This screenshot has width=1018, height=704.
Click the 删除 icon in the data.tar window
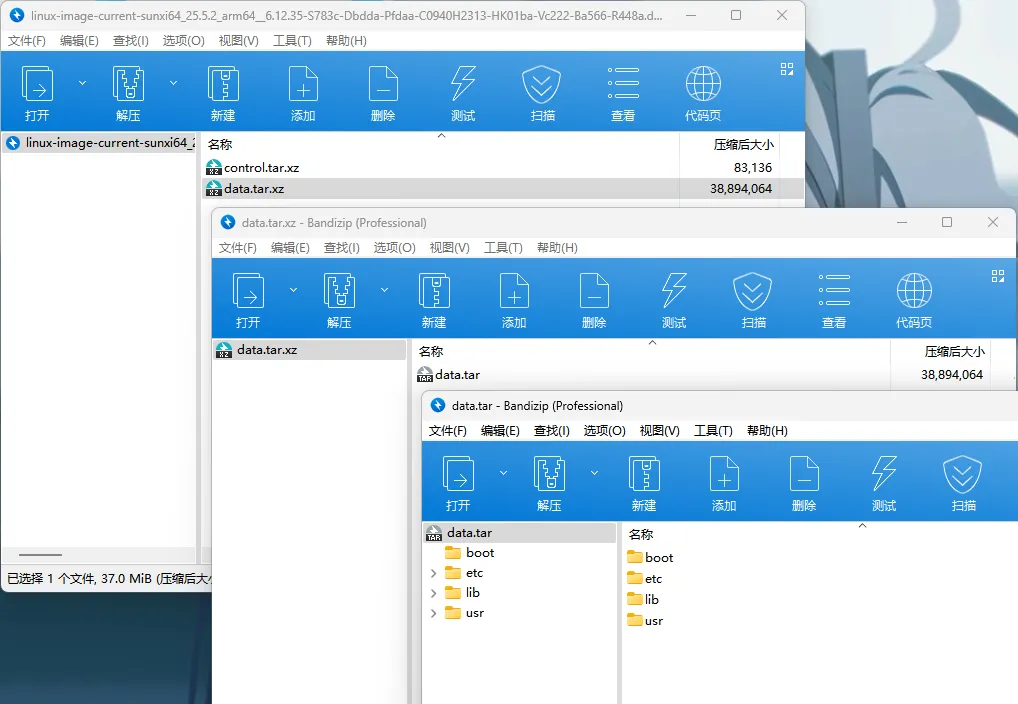(x=803, y=475)
